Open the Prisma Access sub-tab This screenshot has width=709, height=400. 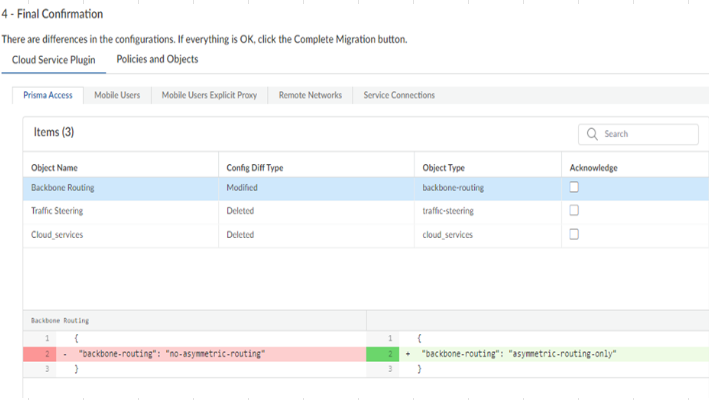pos(48,95)
